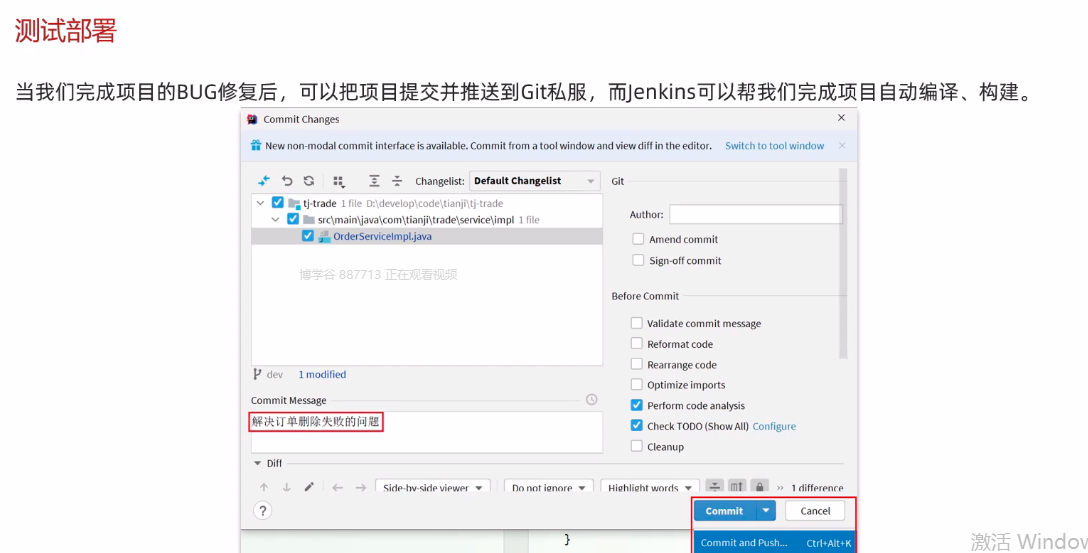Click the Author input field
This screenshot has width=1088, height=553.
[756, 214]
